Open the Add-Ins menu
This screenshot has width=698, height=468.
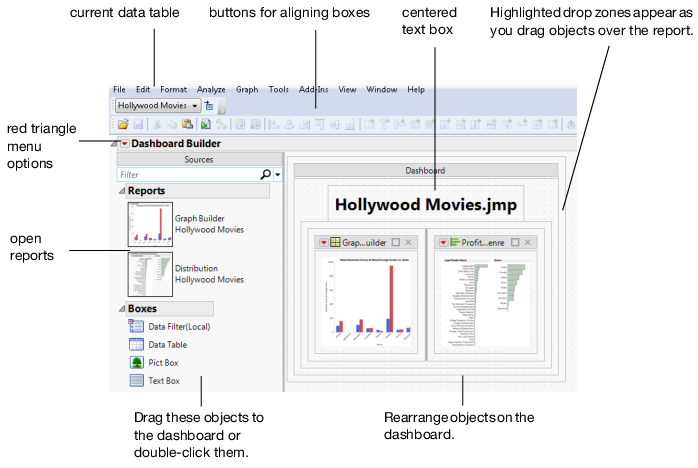pyautogui.click(x=313, y=90)
